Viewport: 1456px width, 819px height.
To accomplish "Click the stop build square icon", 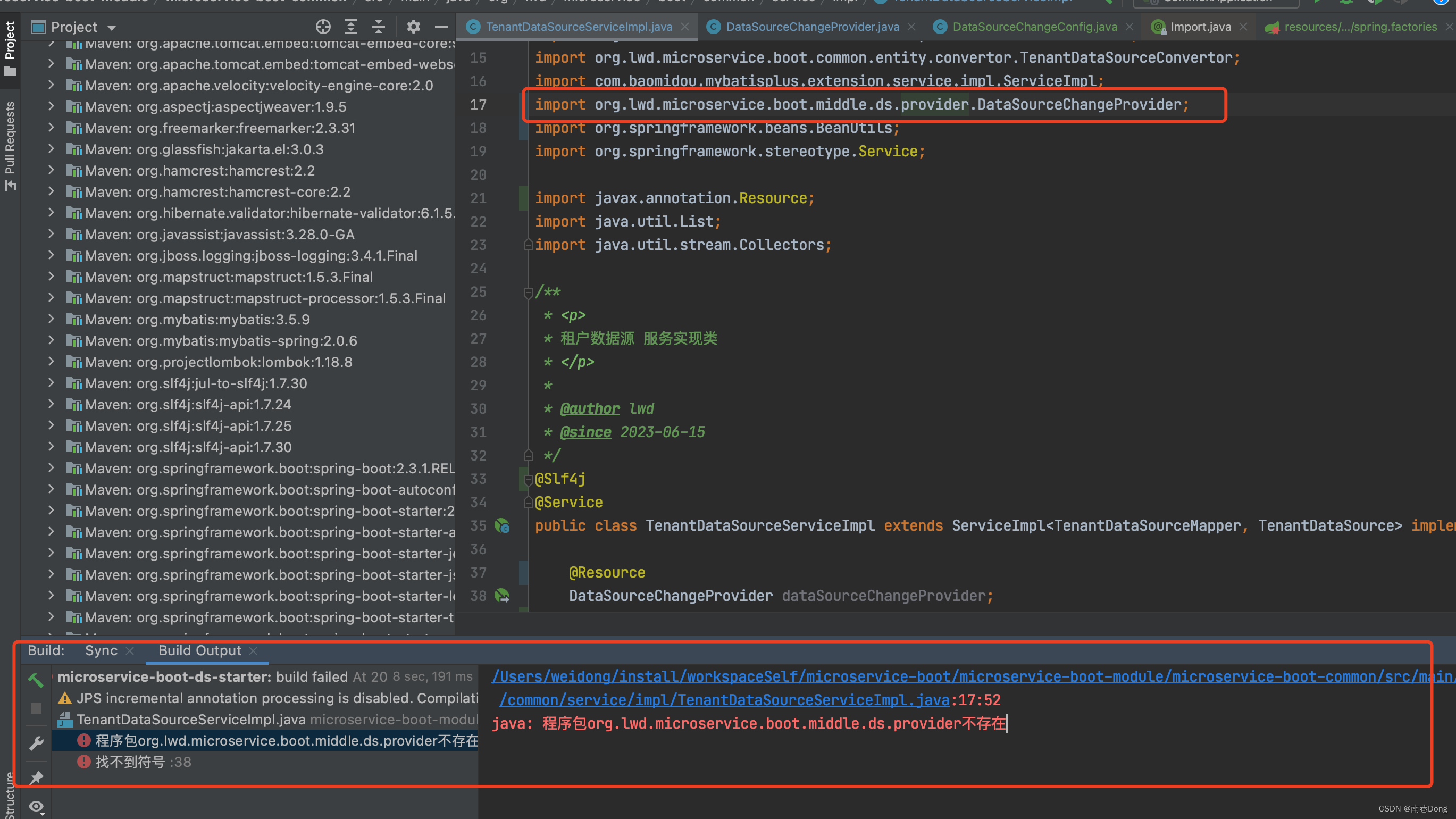I will pyautogui.click(x=36, y=709).
